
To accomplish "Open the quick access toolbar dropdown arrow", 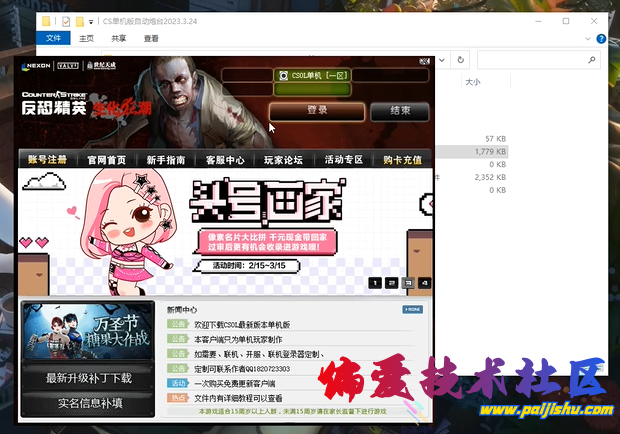I will click(91, 22).
